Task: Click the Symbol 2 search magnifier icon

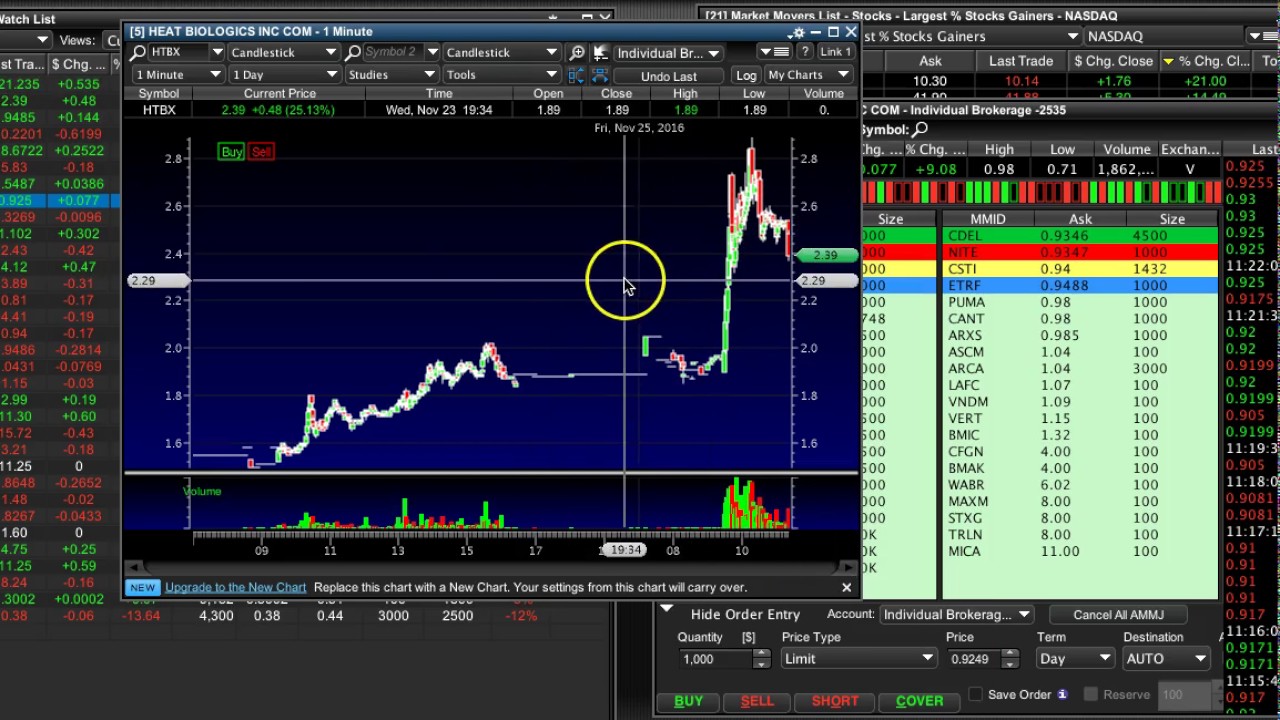Action: point(353,52)
